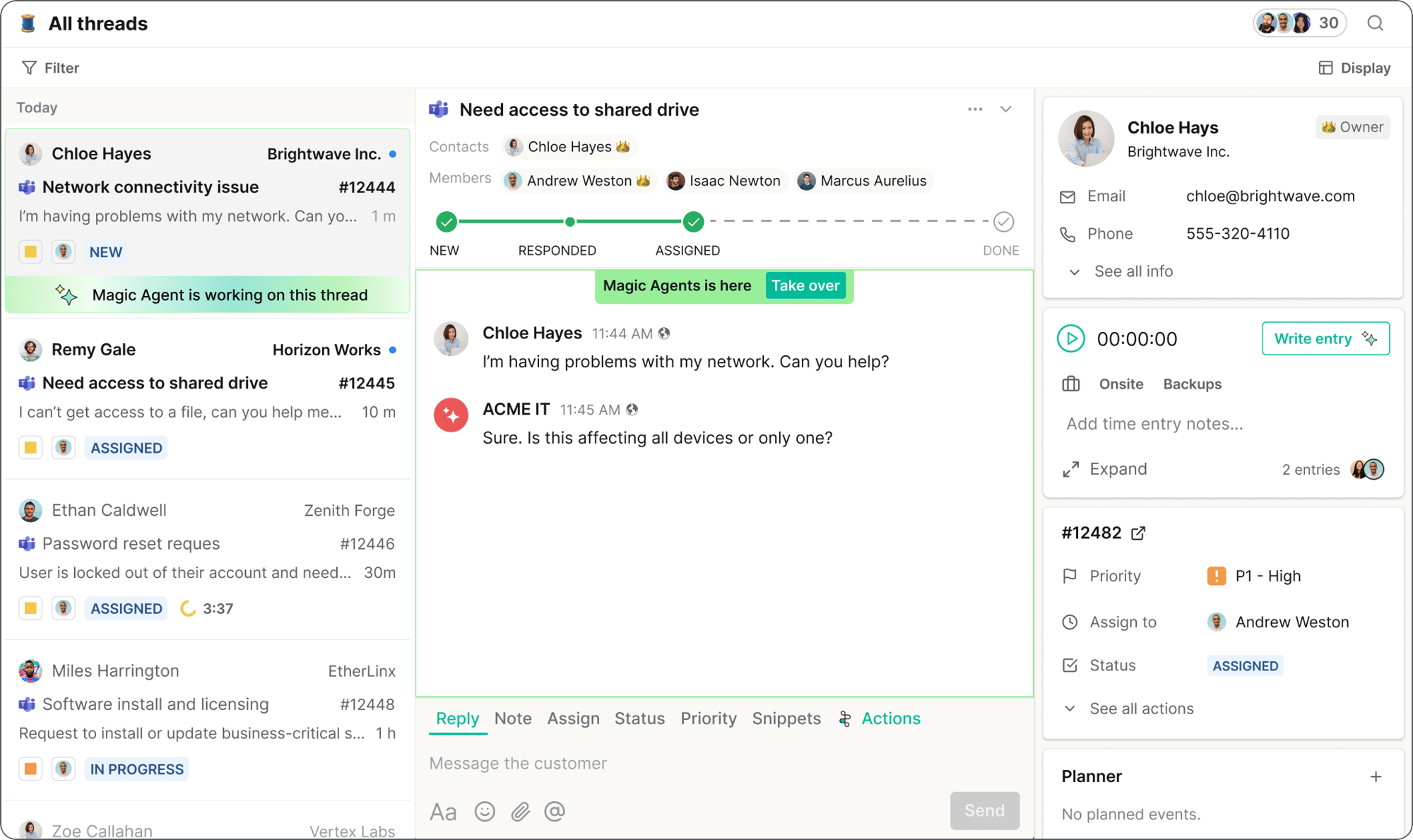
Task: Click the snooze moon icon on Password reset thread
Action: 188,608
